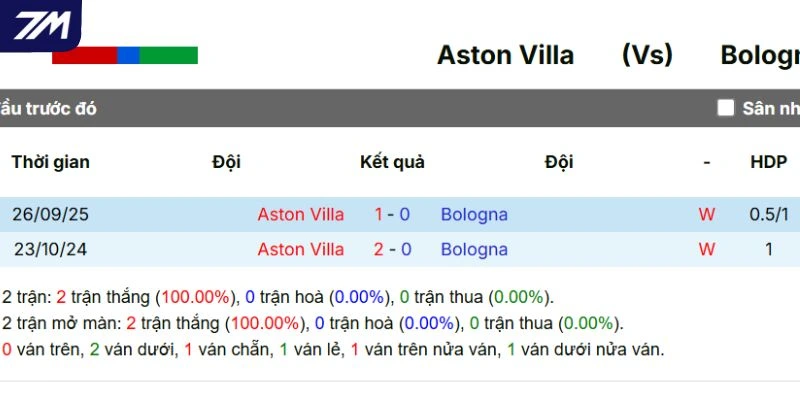Click the Bologna title heading
Screen dimensions: 800x400
tap(759, 55)
